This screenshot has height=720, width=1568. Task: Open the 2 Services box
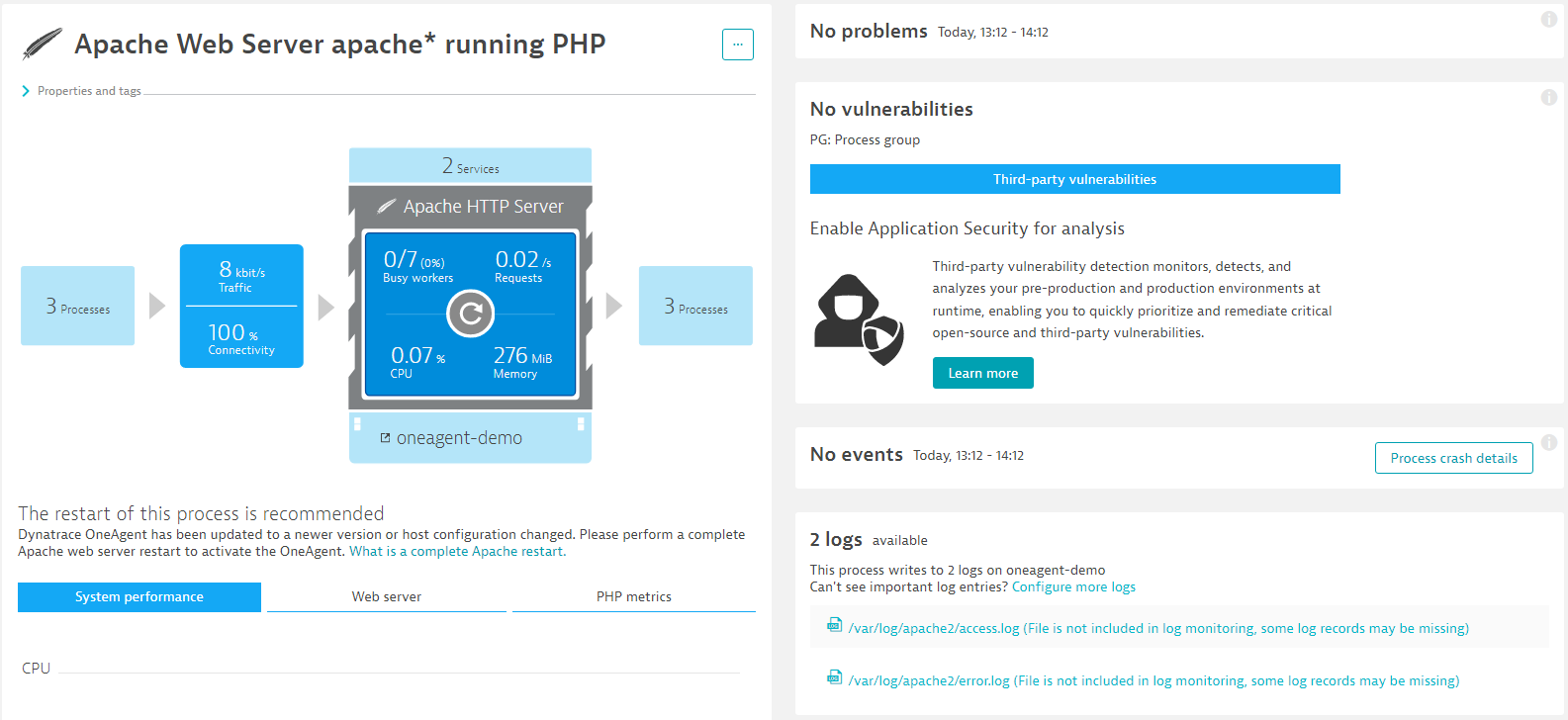click(470, 166)
